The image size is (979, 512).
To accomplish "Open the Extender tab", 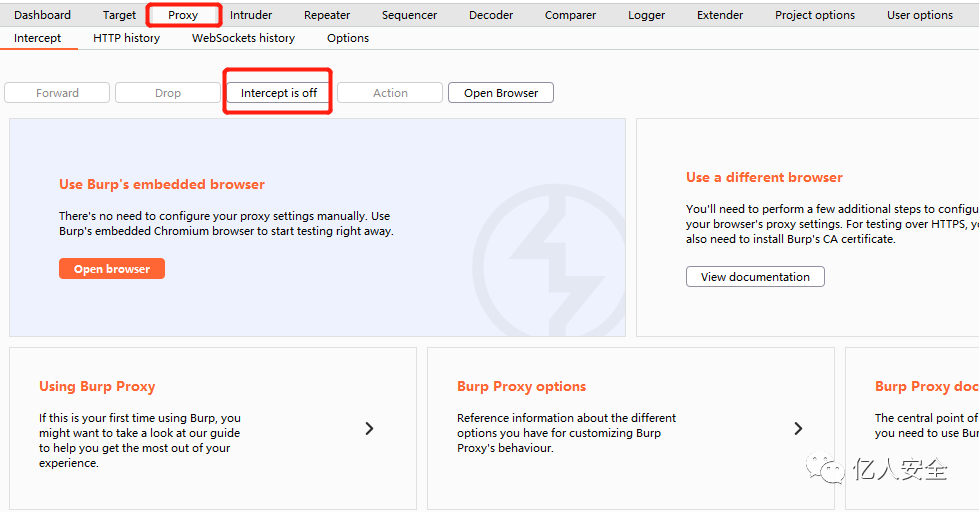I will point(721,15).
